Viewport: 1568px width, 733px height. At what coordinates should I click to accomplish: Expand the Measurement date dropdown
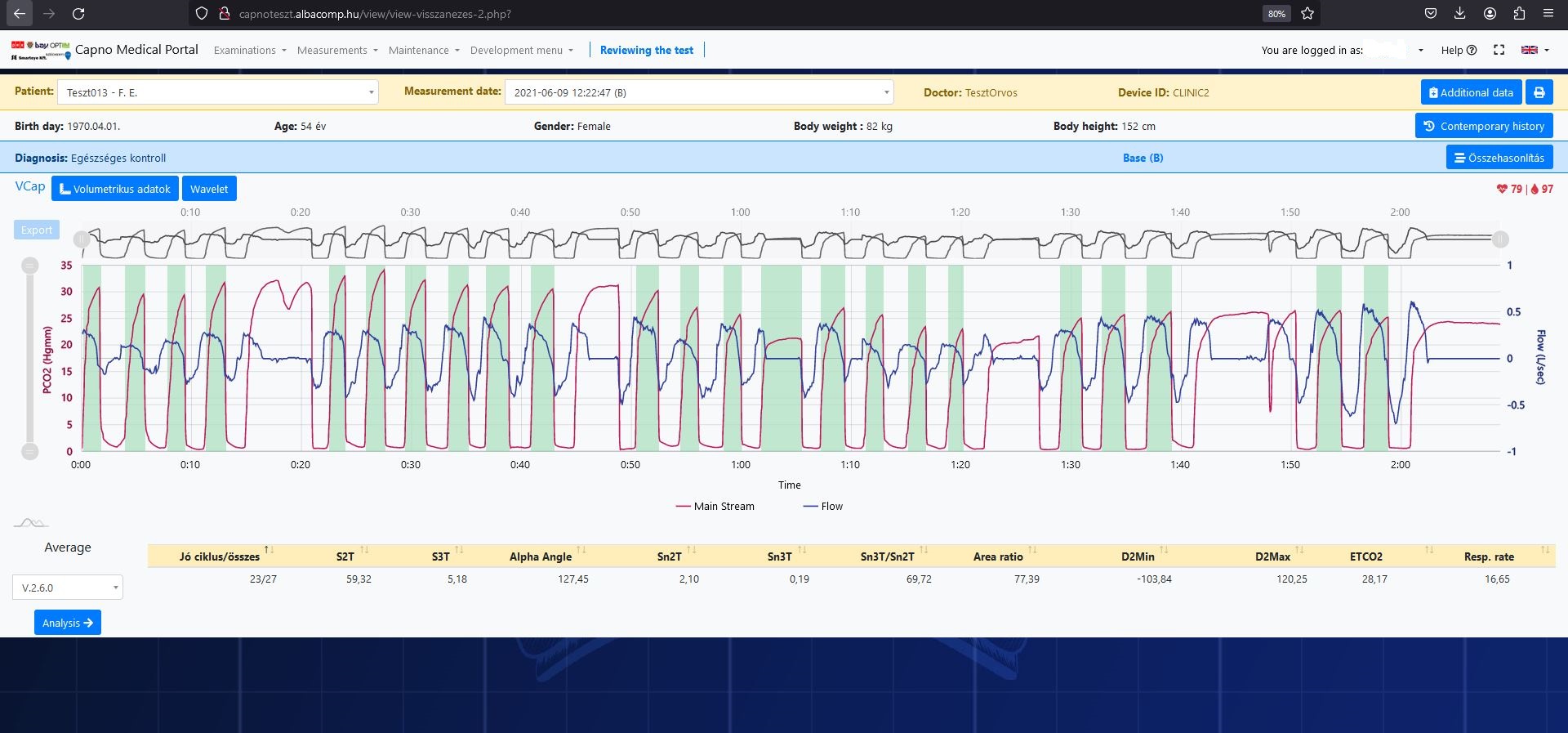(699, 92)
